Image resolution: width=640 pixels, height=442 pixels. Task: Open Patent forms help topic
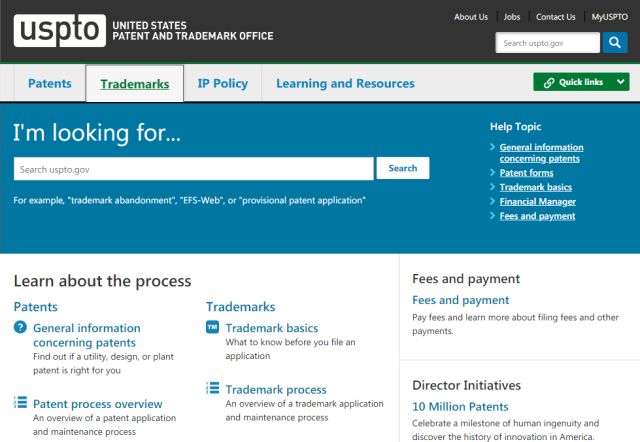tap(527, 173)
